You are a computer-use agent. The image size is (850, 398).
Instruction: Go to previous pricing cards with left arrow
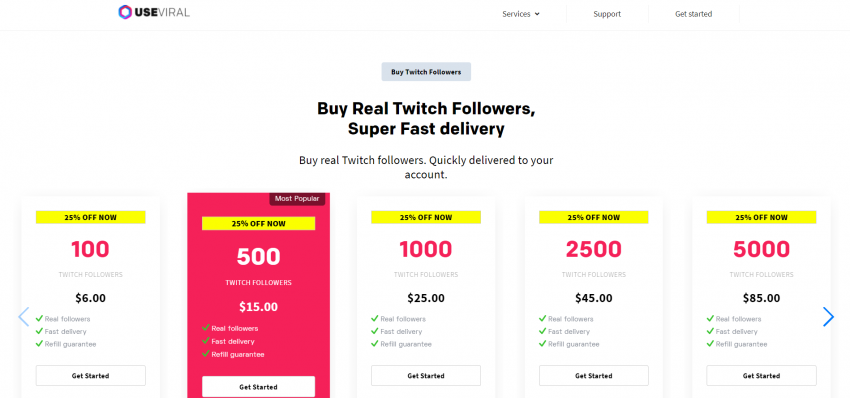(23, 317)
